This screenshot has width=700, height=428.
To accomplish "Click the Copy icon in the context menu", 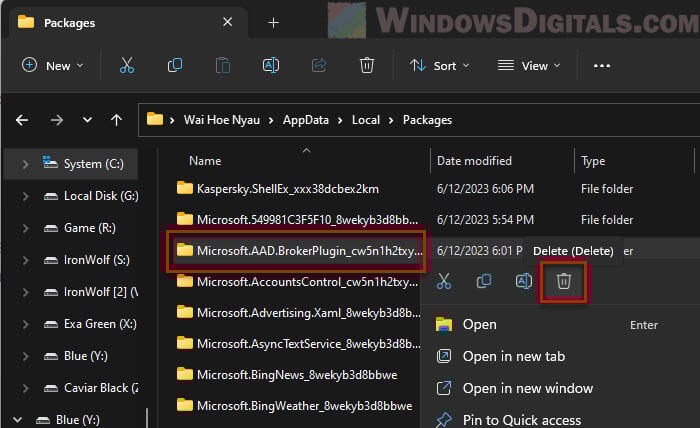I will 483,281.
